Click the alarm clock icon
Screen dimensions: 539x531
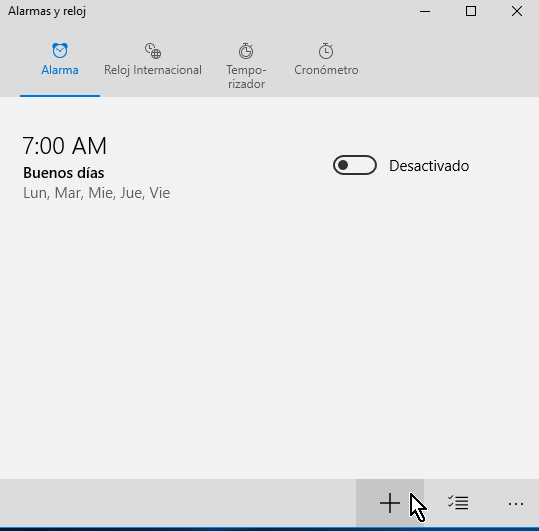[x=60, y=51]
